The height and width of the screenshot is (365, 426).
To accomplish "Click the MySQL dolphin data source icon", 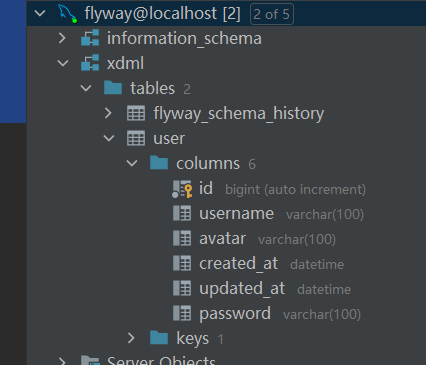I will pyautogui.click(x=68, y=14).
